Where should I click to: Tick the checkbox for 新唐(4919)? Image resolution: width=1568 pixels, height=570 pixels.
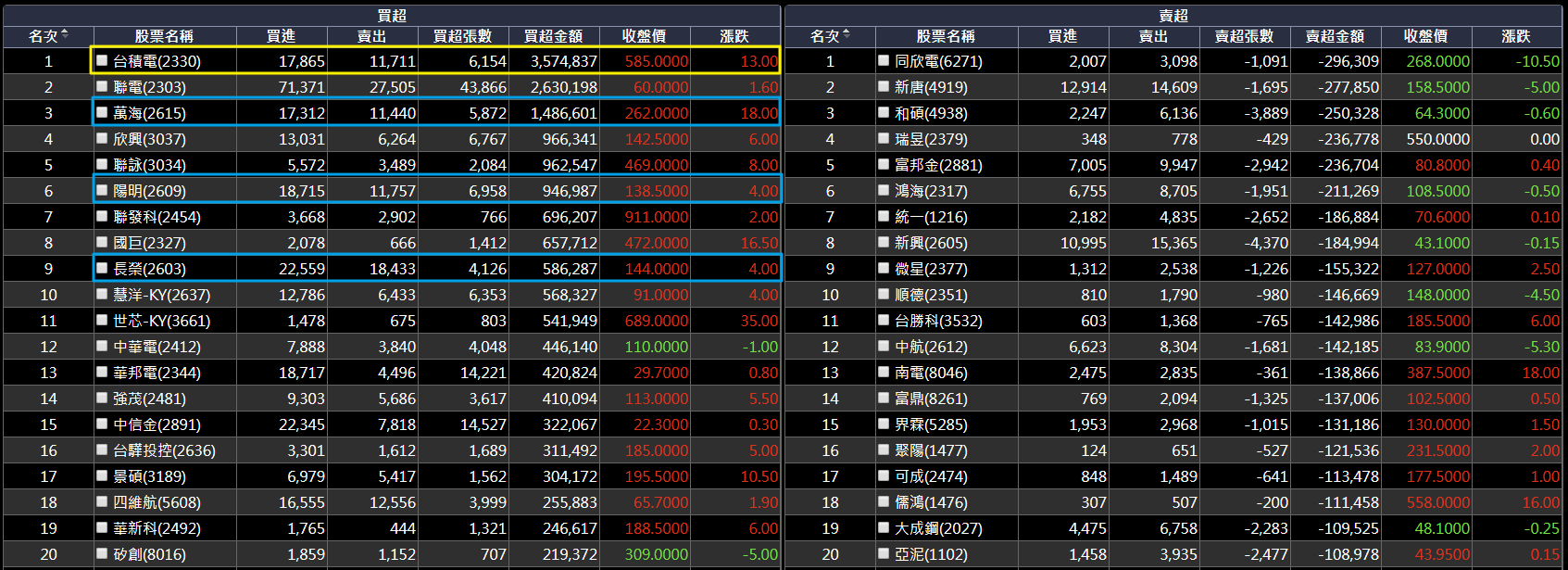[x=884, y=86]
